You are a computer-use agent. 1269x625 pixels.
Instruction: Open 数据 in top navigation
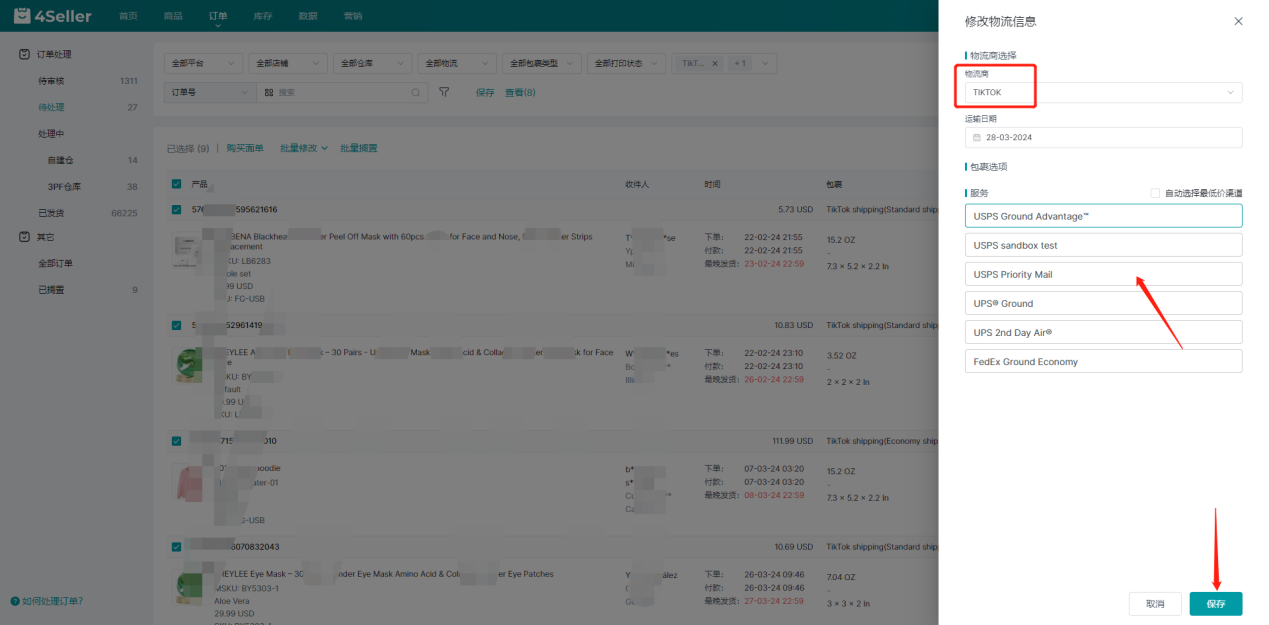tap(308, 16)
